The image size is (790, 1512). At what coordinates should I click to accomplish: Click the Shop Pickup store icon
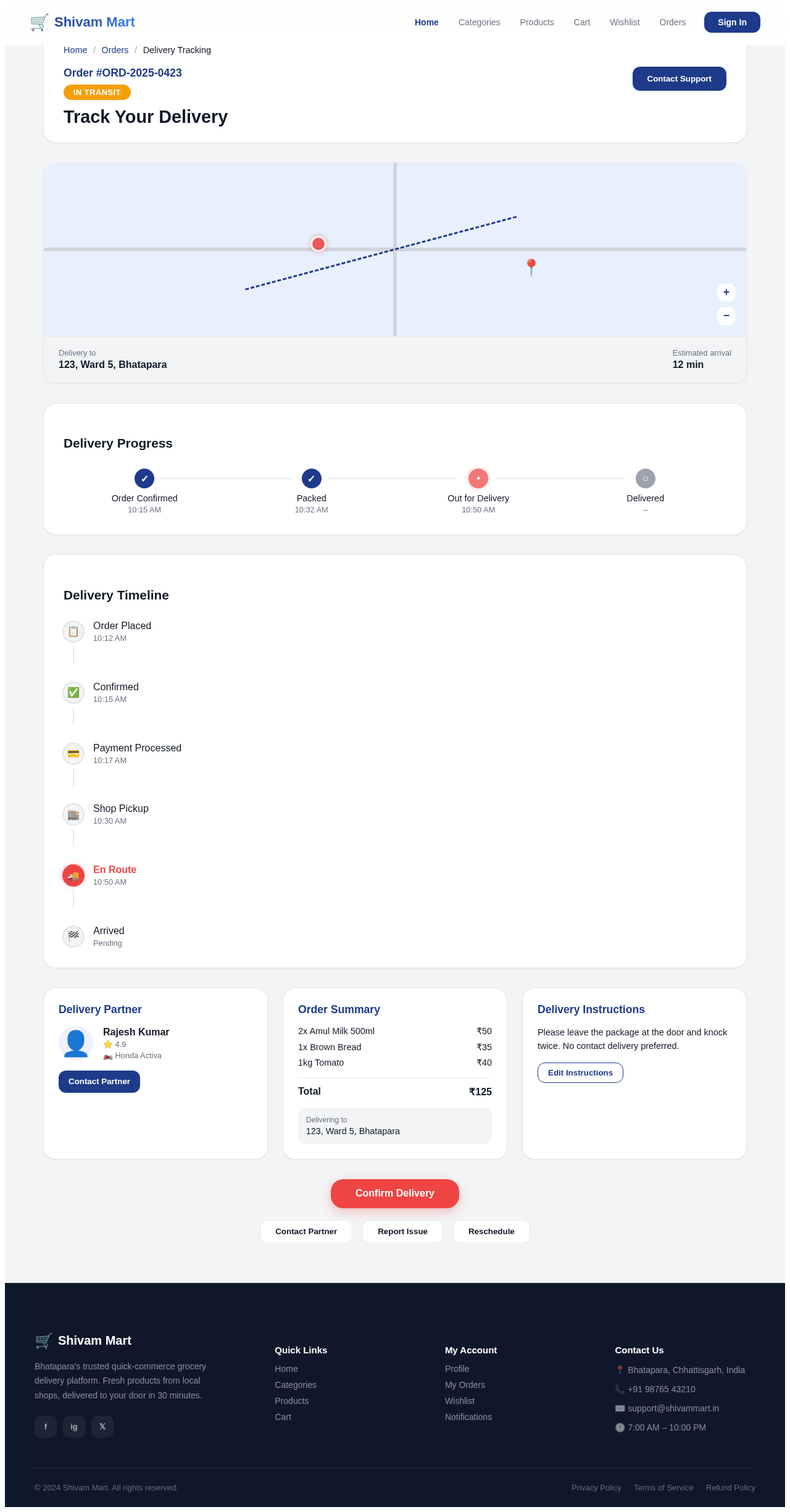pos(73,815)
